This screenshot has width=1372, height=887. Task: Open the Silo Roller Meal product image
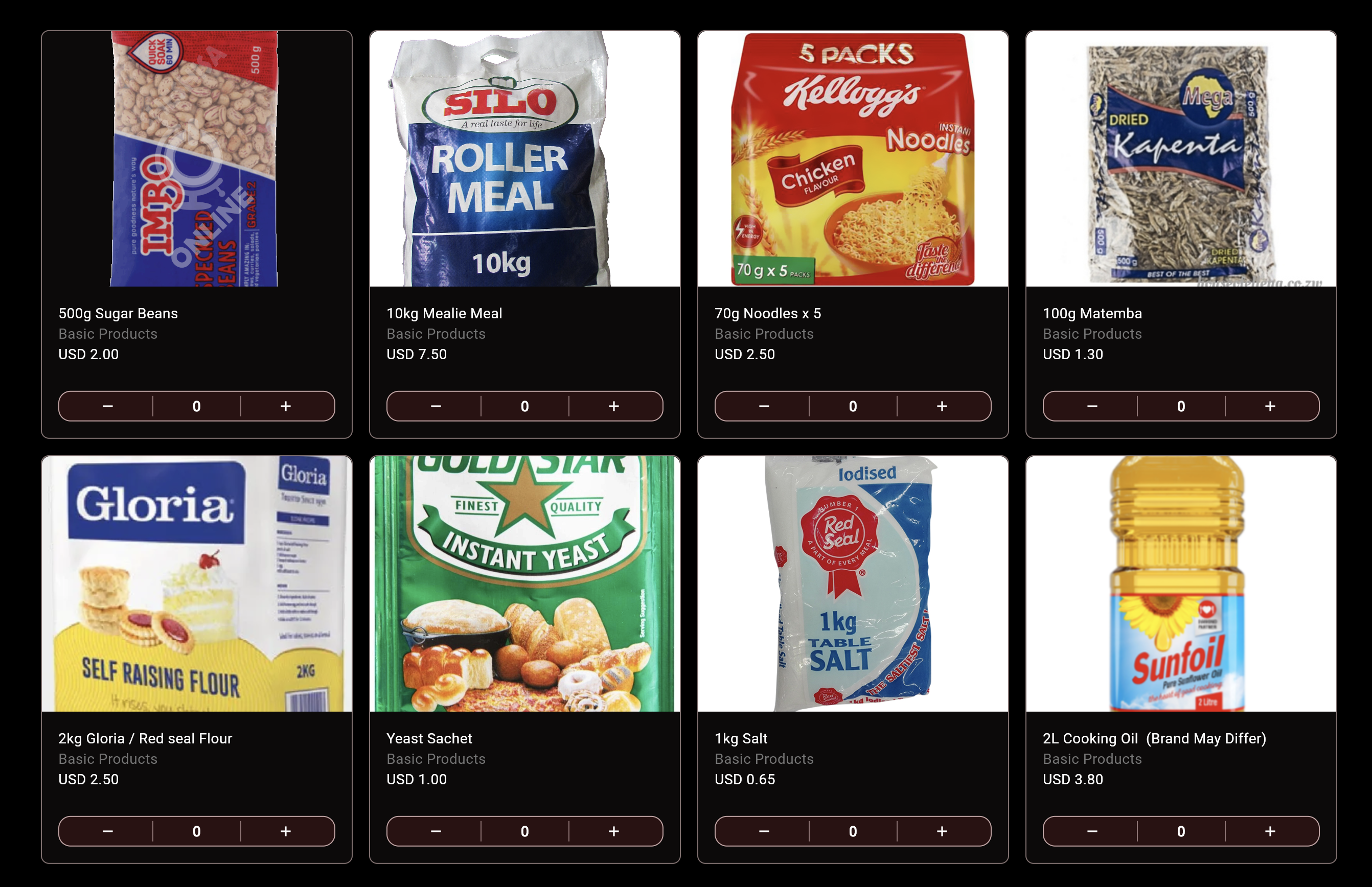point(524,158)
